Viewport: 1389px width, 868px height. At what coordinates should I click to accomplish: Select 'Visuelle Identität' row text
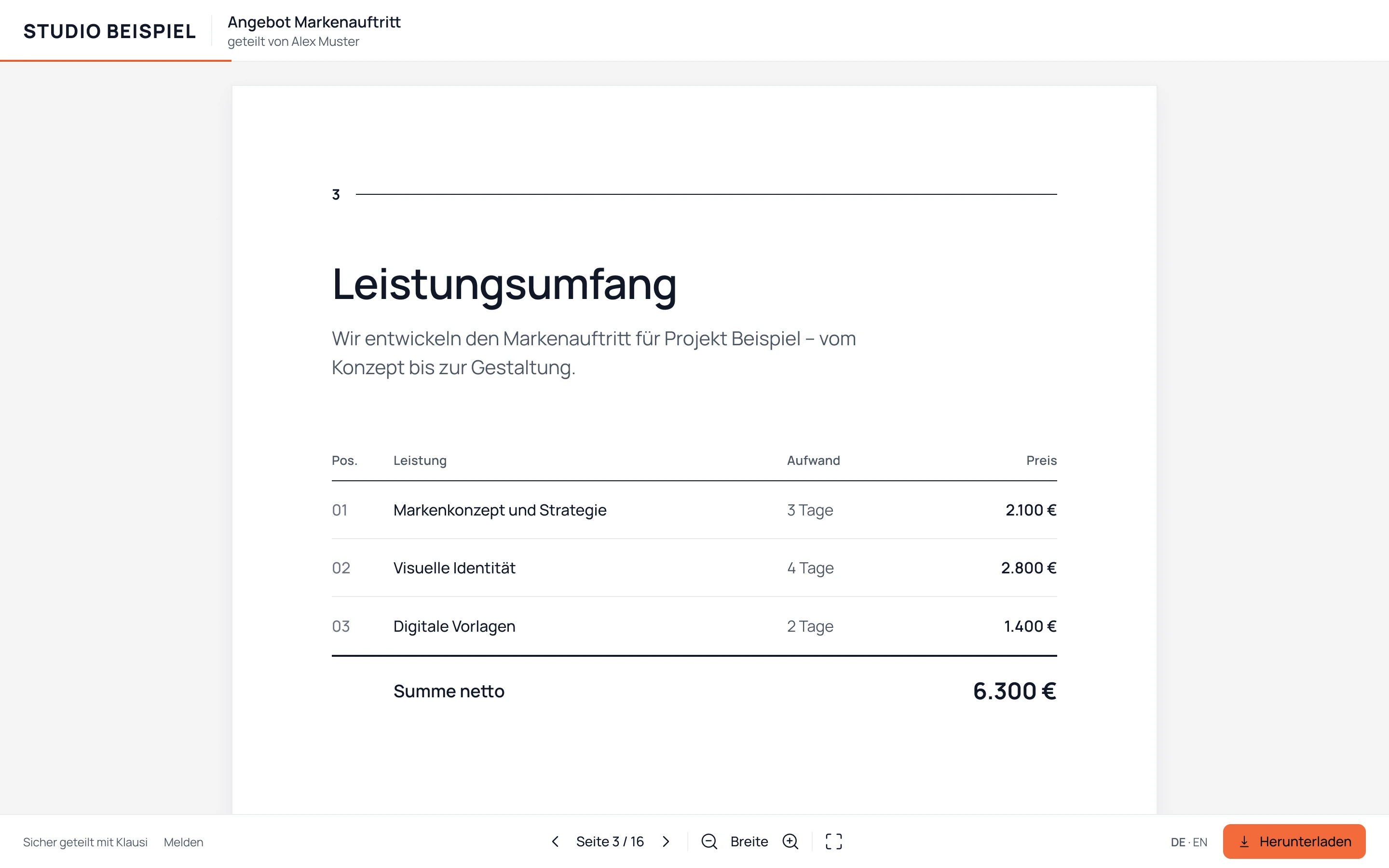(454, 568)
